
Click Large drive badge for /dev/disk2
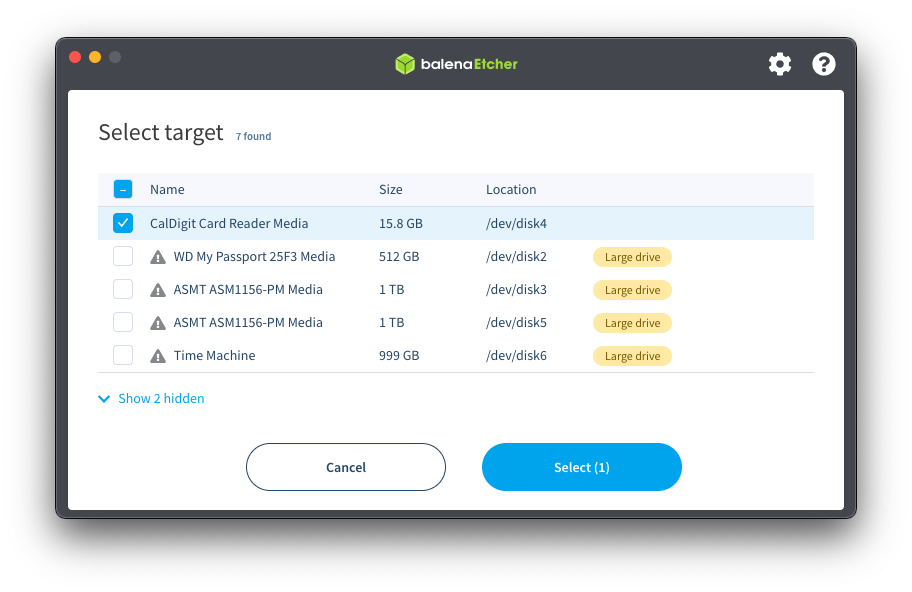tap(632, 257)
